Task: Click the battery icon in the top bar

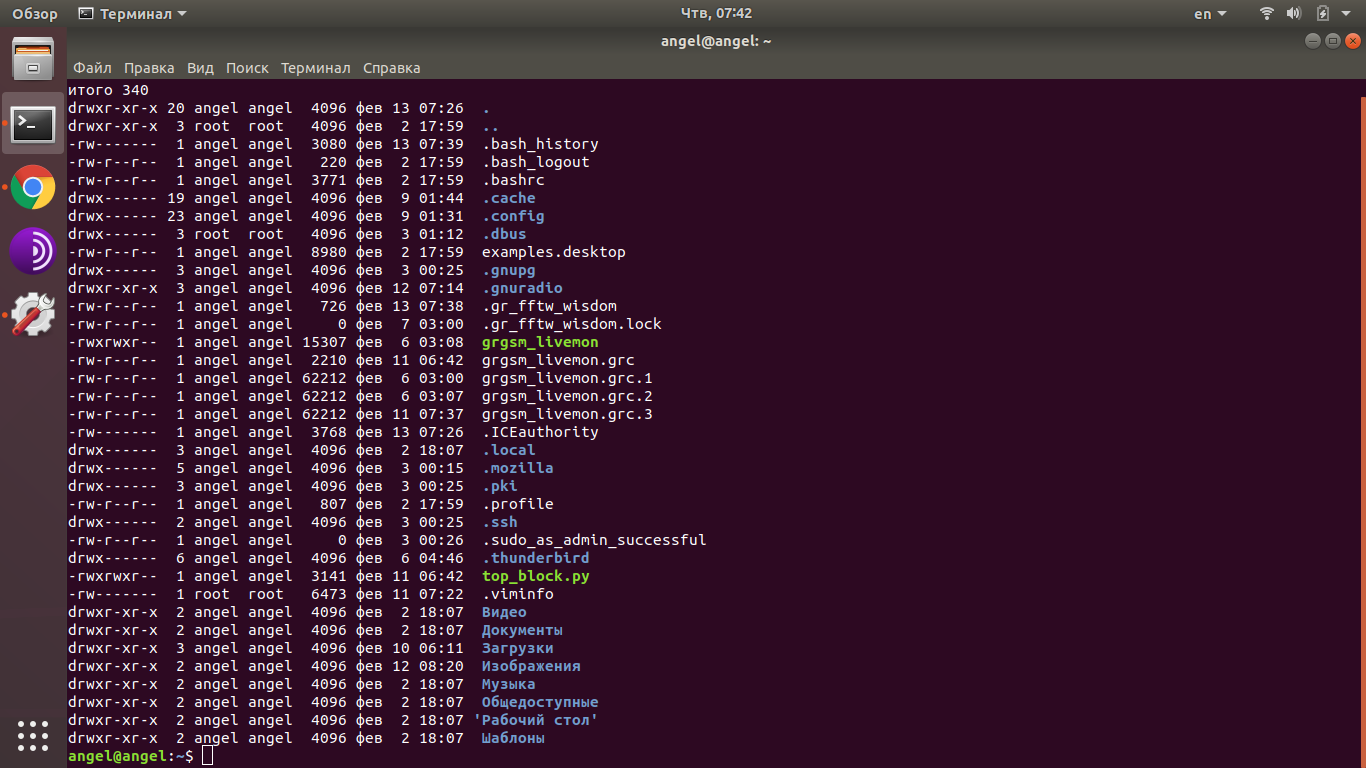Action: (x=1322, y=13)
